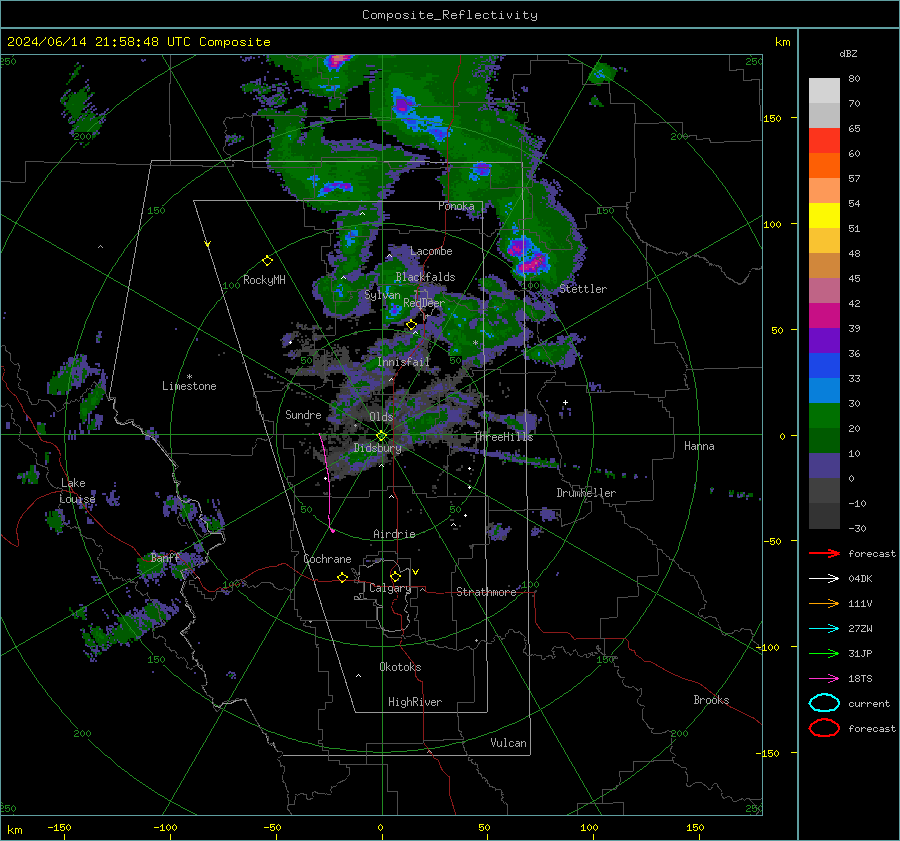
Task: Select the Vulcan label
Action: coord(508,743)
